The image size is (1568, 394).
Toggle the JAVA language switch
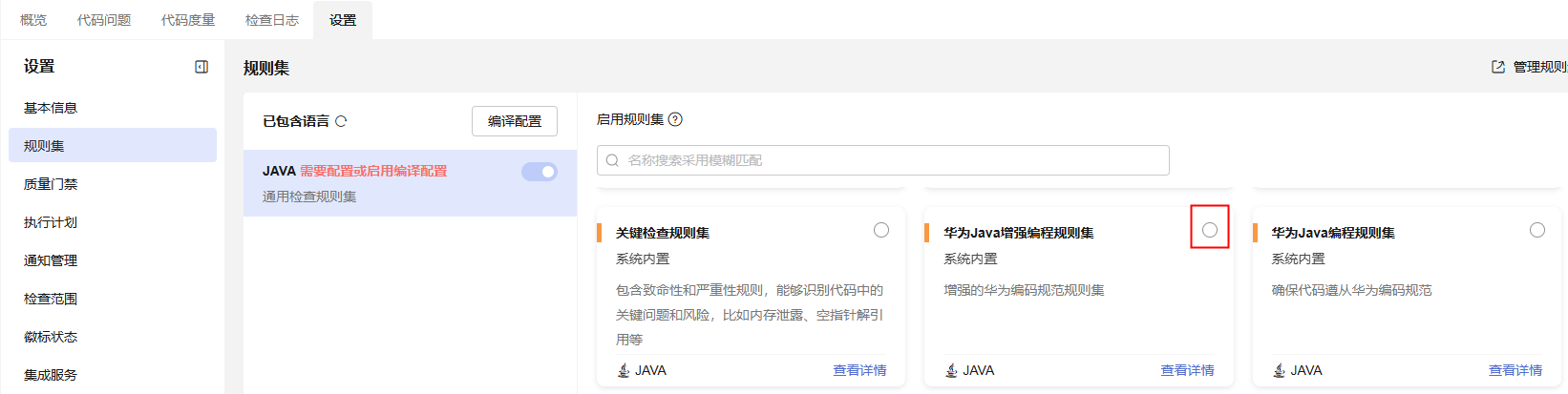pyautogui.click(x=540, y=172)
